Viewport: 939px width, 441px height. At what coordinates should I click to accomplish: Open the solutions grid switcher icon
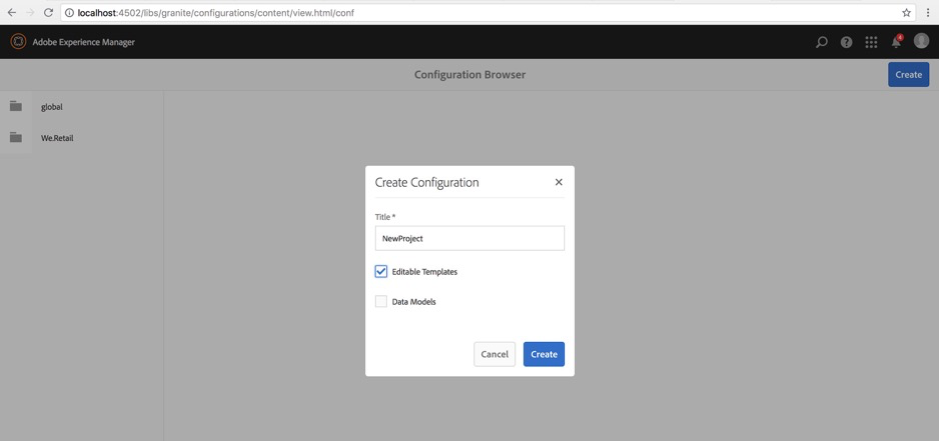pyautogui.click(x=871, y=42)
